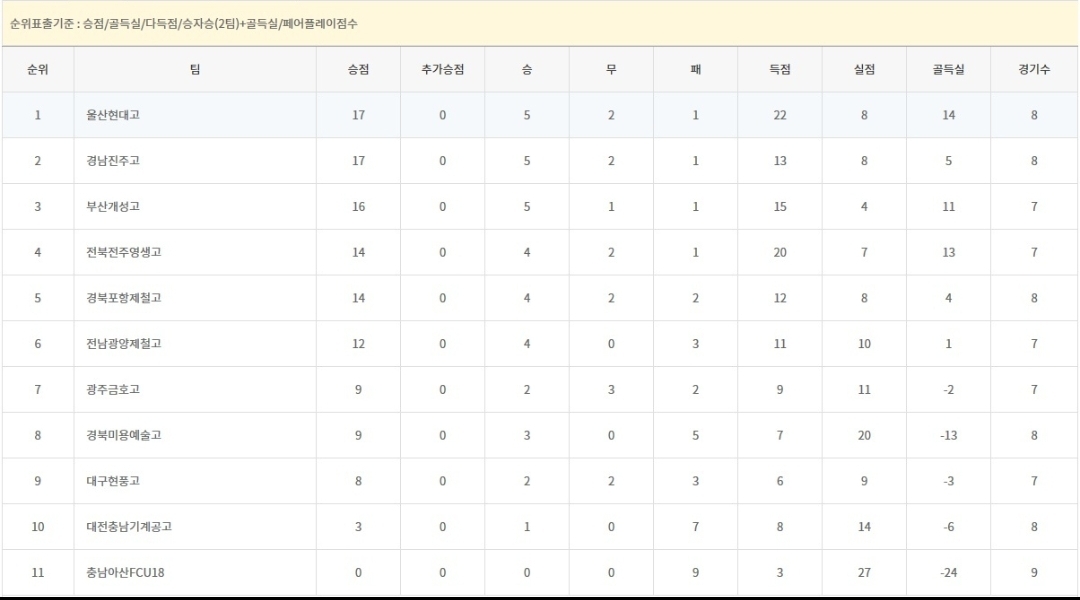1080x600 pixels.
Task: Click the 무 column header
Action: [611, 70]
